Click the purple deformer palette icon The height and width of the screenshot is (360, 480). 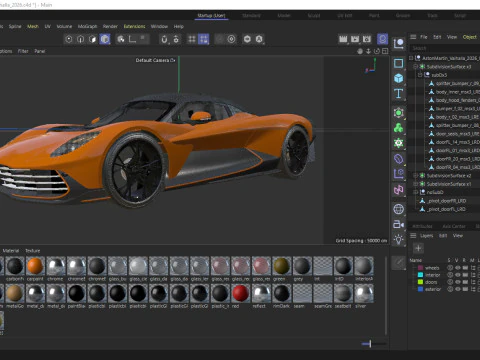pos(399,159)
